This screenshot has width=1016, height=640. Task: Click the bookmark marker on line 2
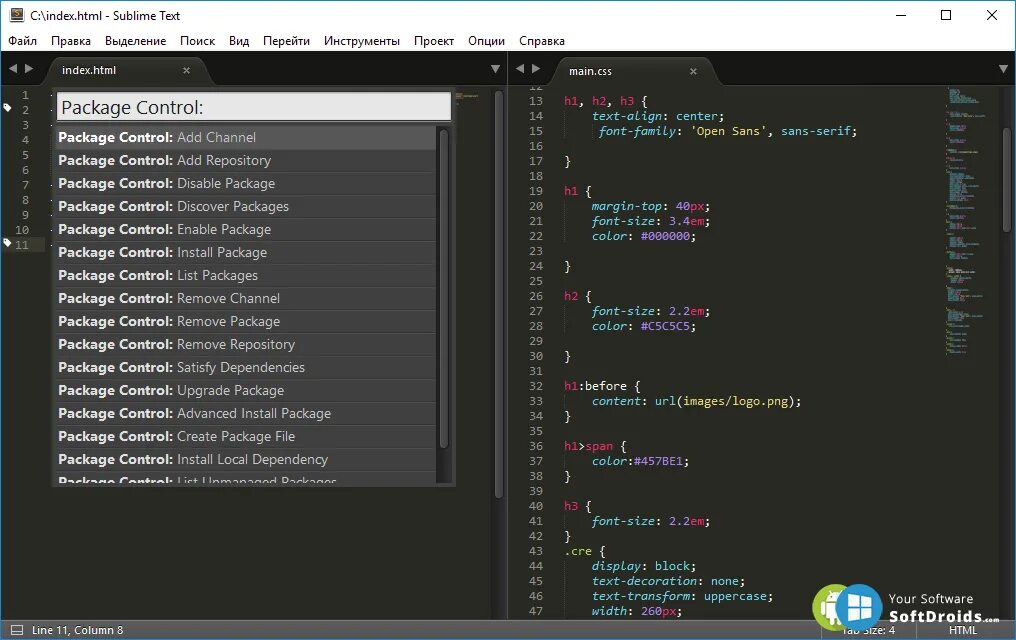[7, 108]
